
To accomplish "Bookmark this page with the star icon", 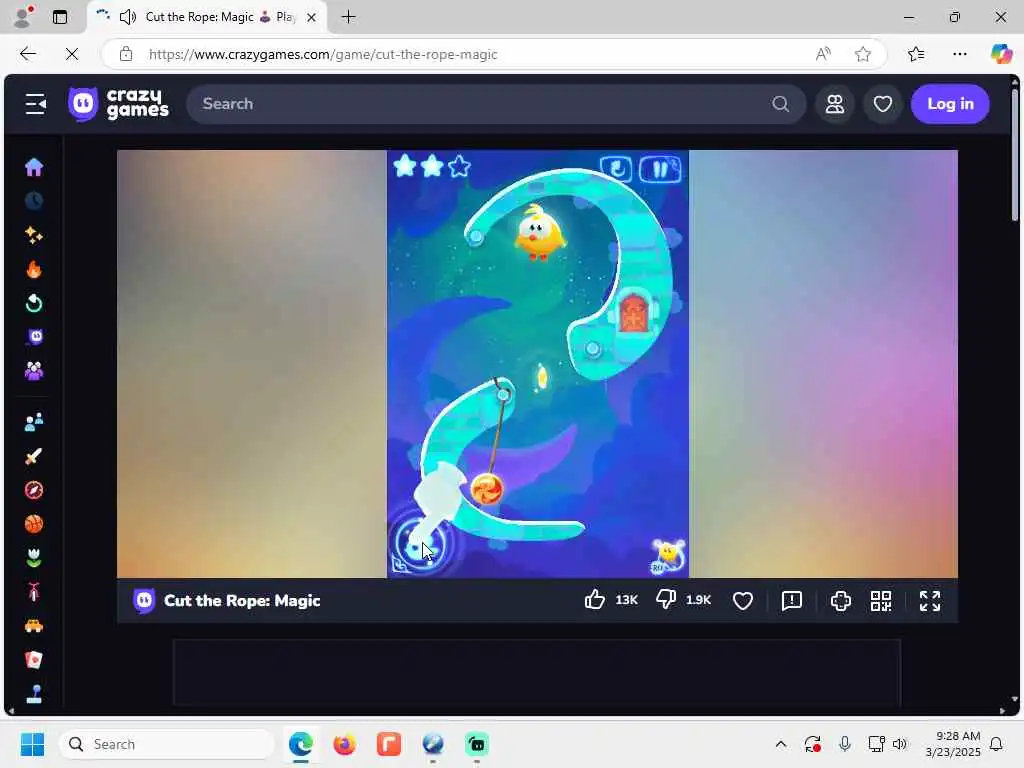I will tap(863, 54).
